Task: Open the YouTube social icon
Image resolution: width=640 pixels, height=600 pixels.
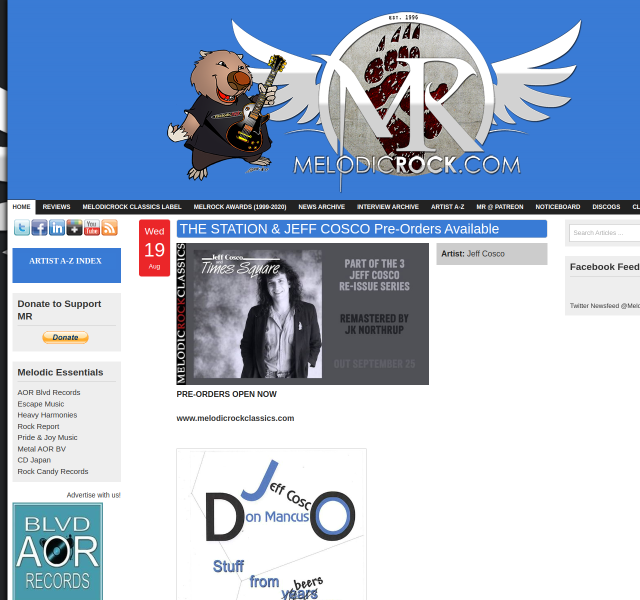Action: click(92, 227)
